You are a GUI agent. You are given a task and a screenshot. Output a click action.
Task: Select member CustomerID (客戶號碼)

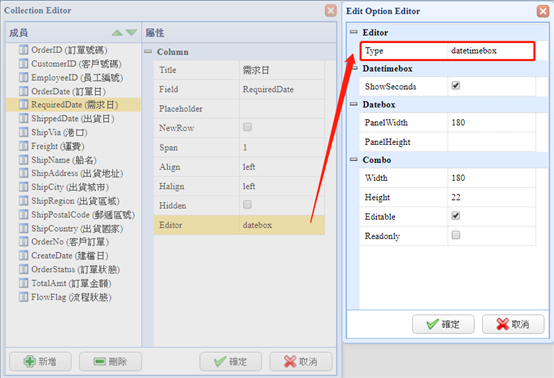click(76, 64)
